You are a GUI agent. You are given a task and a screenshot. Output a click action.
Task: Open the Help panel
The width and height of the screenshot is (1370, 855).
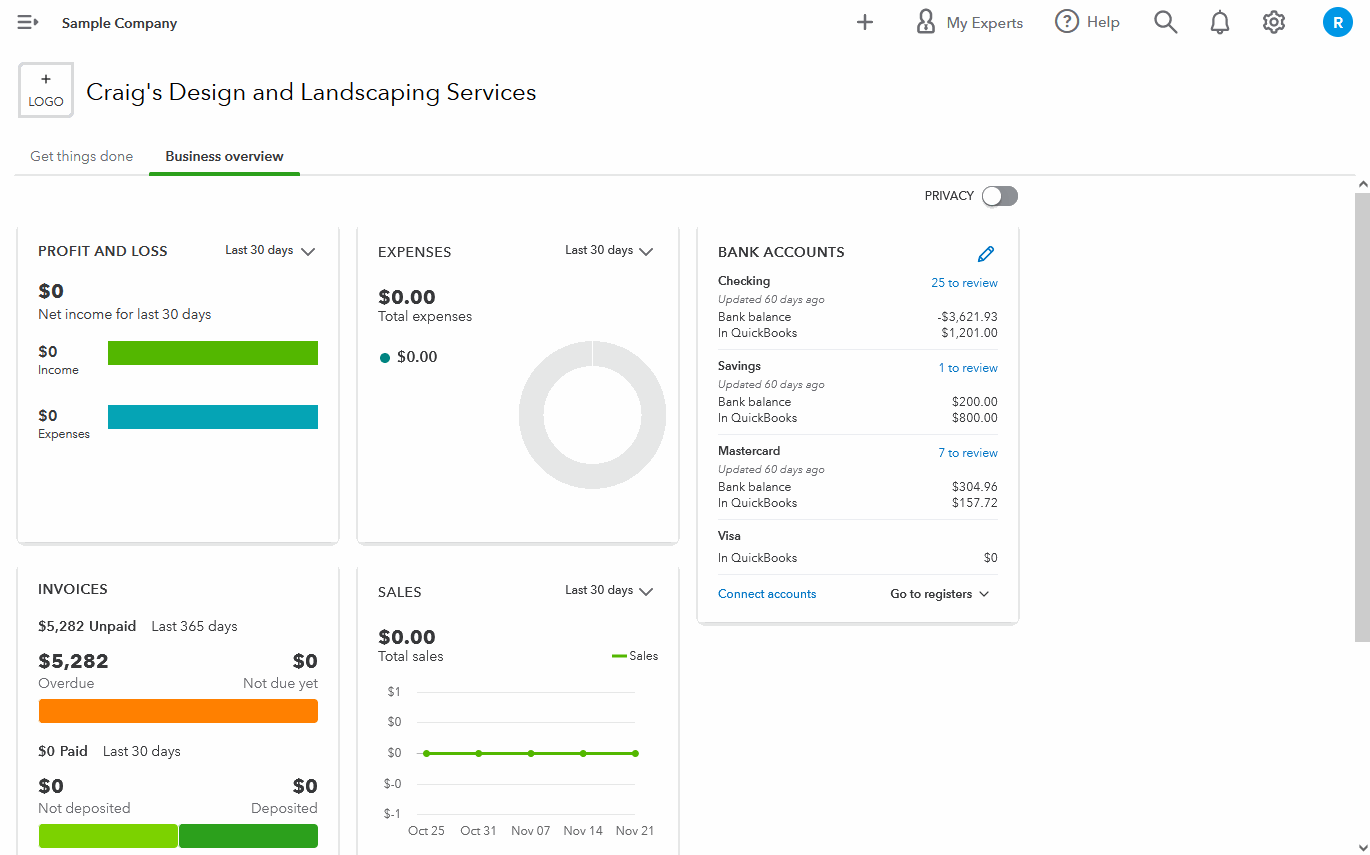[x=1088, y=22]
